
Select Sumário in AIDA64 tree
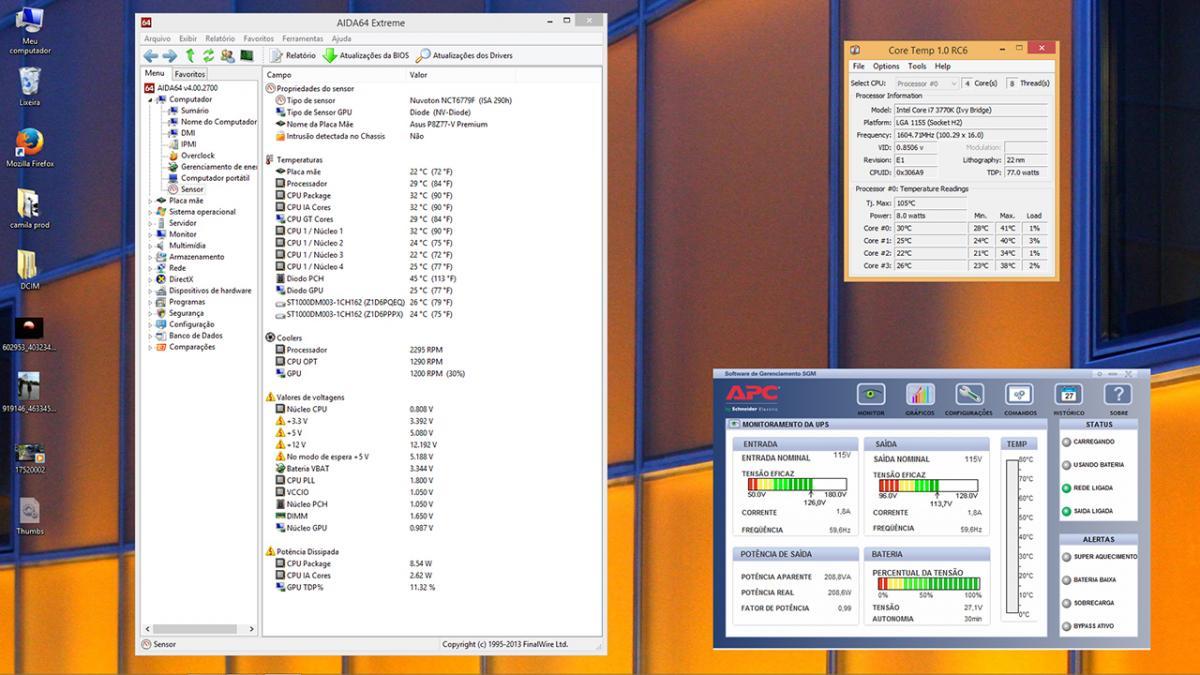(195, 111)
